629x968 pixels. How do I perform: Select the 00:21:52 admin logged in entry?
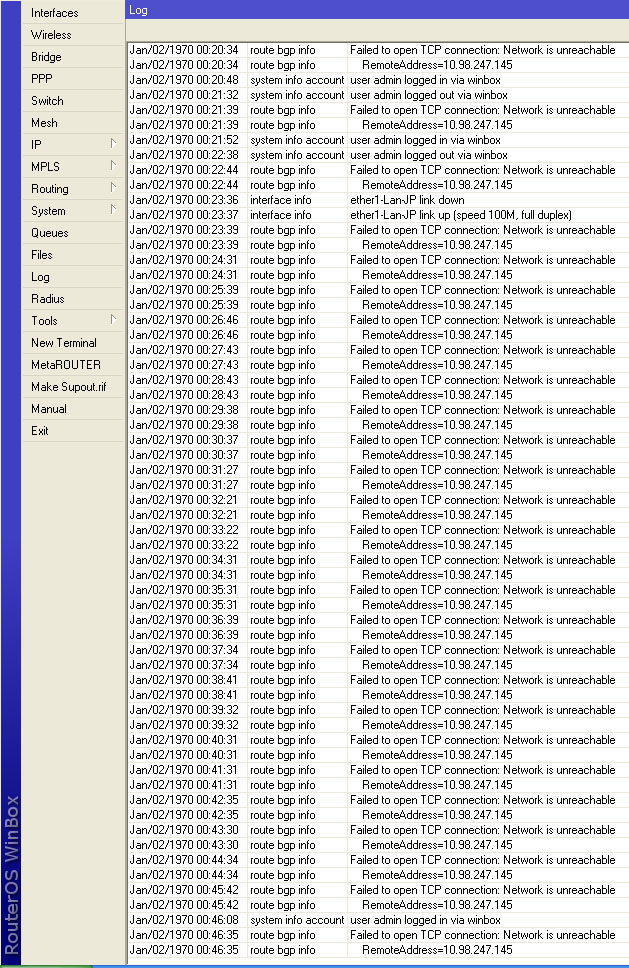click(x=378, y=140)
